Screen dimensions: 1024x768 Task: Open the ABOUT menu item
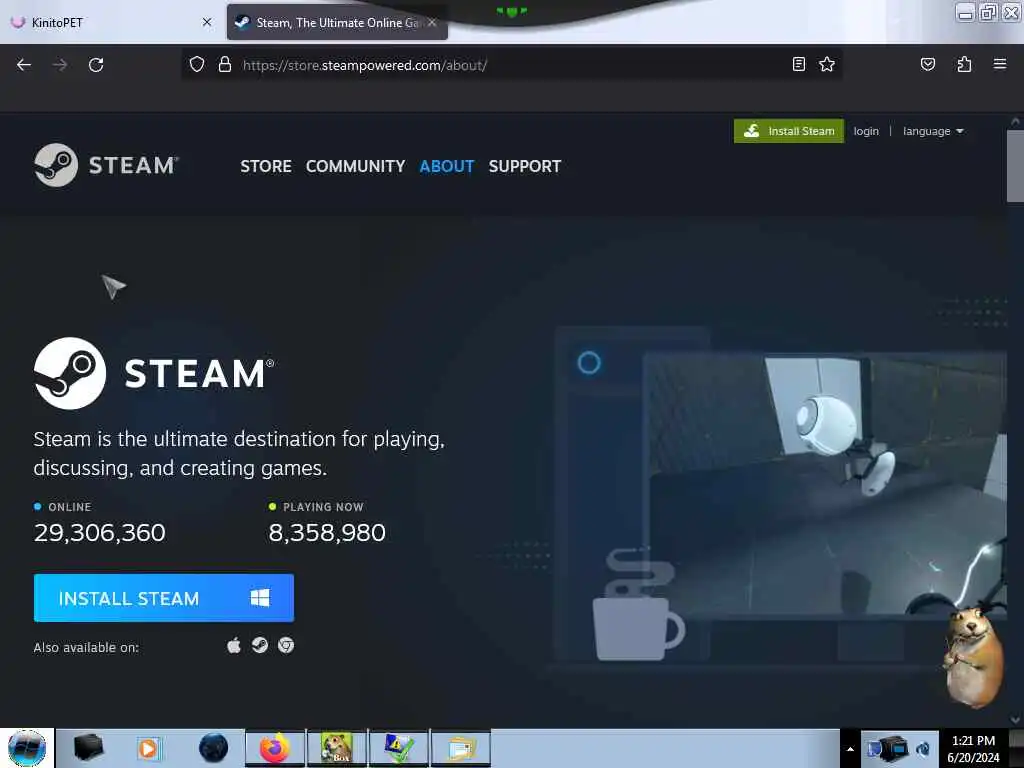click(447, 166)
